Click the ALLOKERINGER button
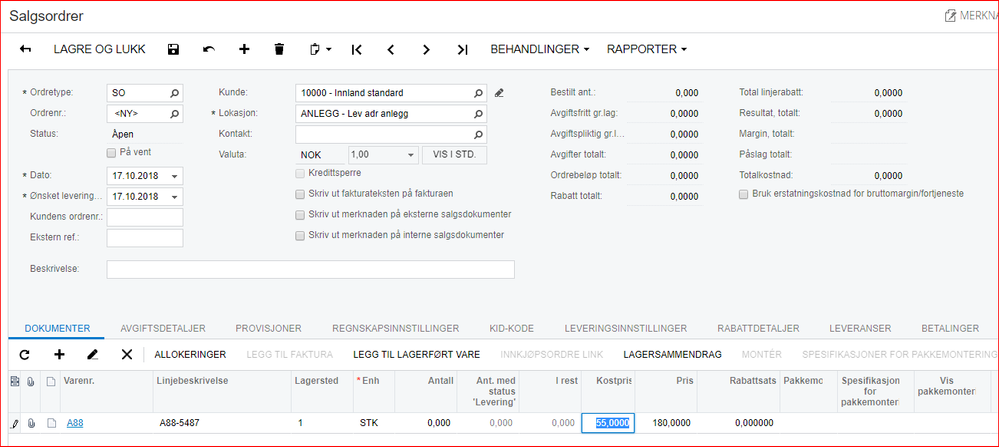Image resolution: width=999 pixels, height=447 pixels. [190, 355]
